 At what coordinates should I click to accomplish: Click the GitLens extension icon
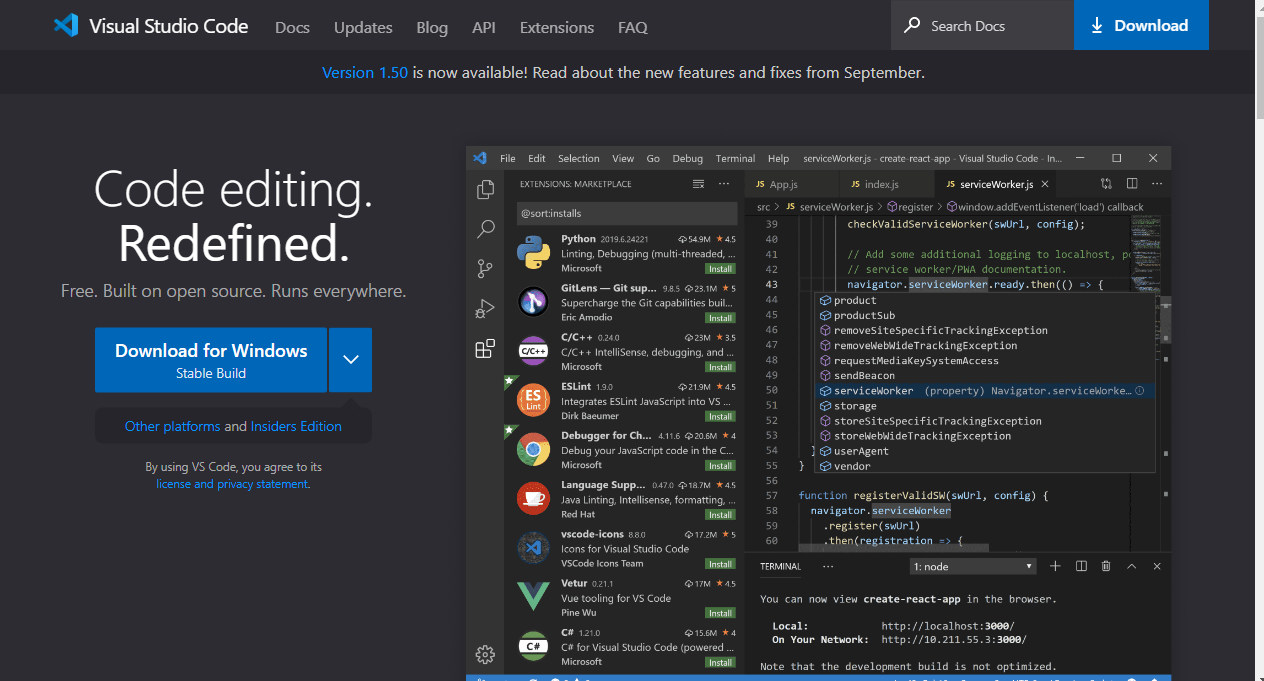[x=534, y=303]
